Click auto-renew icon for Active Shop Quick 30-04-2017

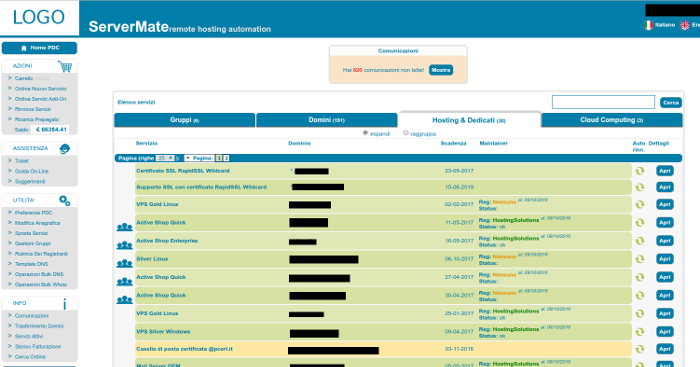coord(640,296)
